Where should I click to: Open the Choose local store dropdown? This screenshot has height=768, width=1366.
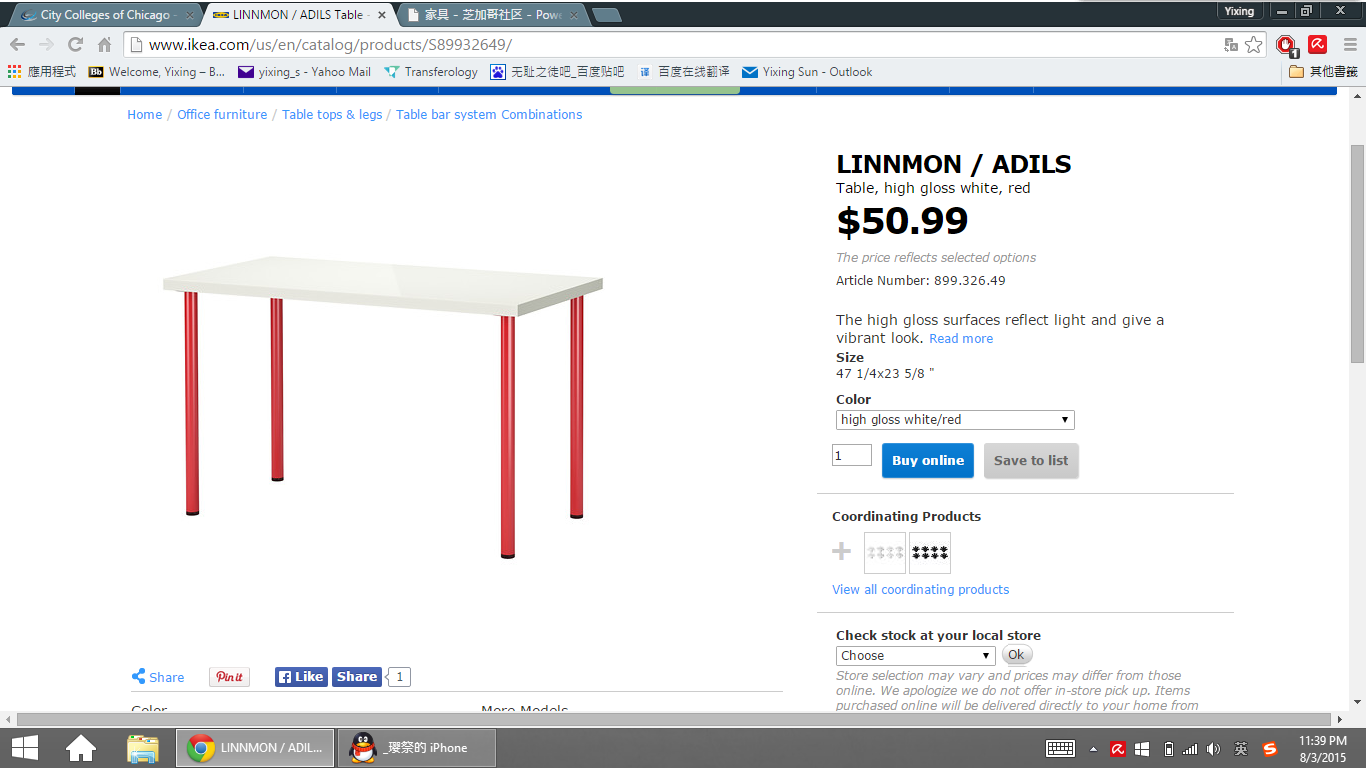point(915,656)
